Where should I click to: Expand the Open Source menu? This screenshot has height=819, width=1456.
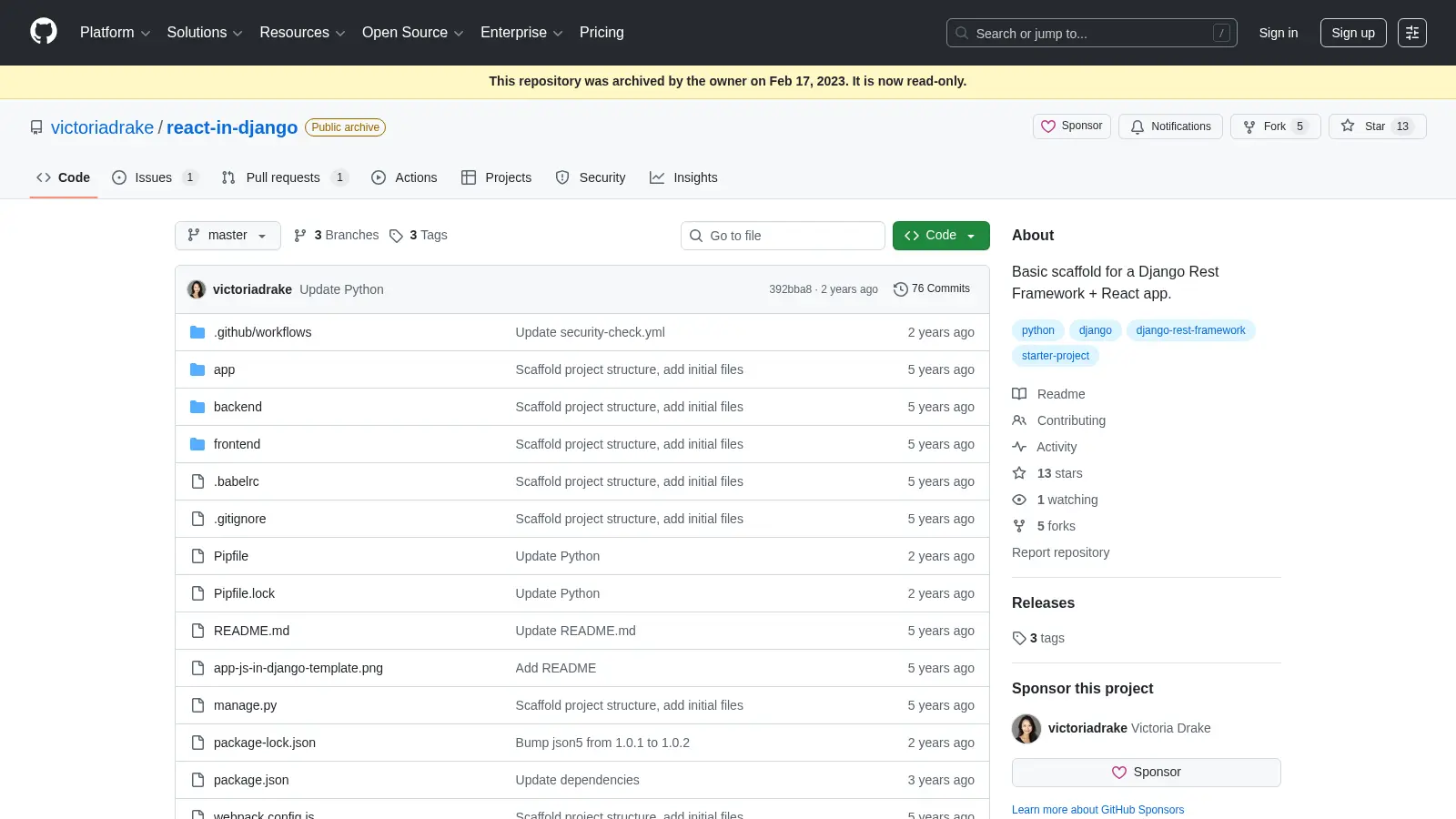413,33
